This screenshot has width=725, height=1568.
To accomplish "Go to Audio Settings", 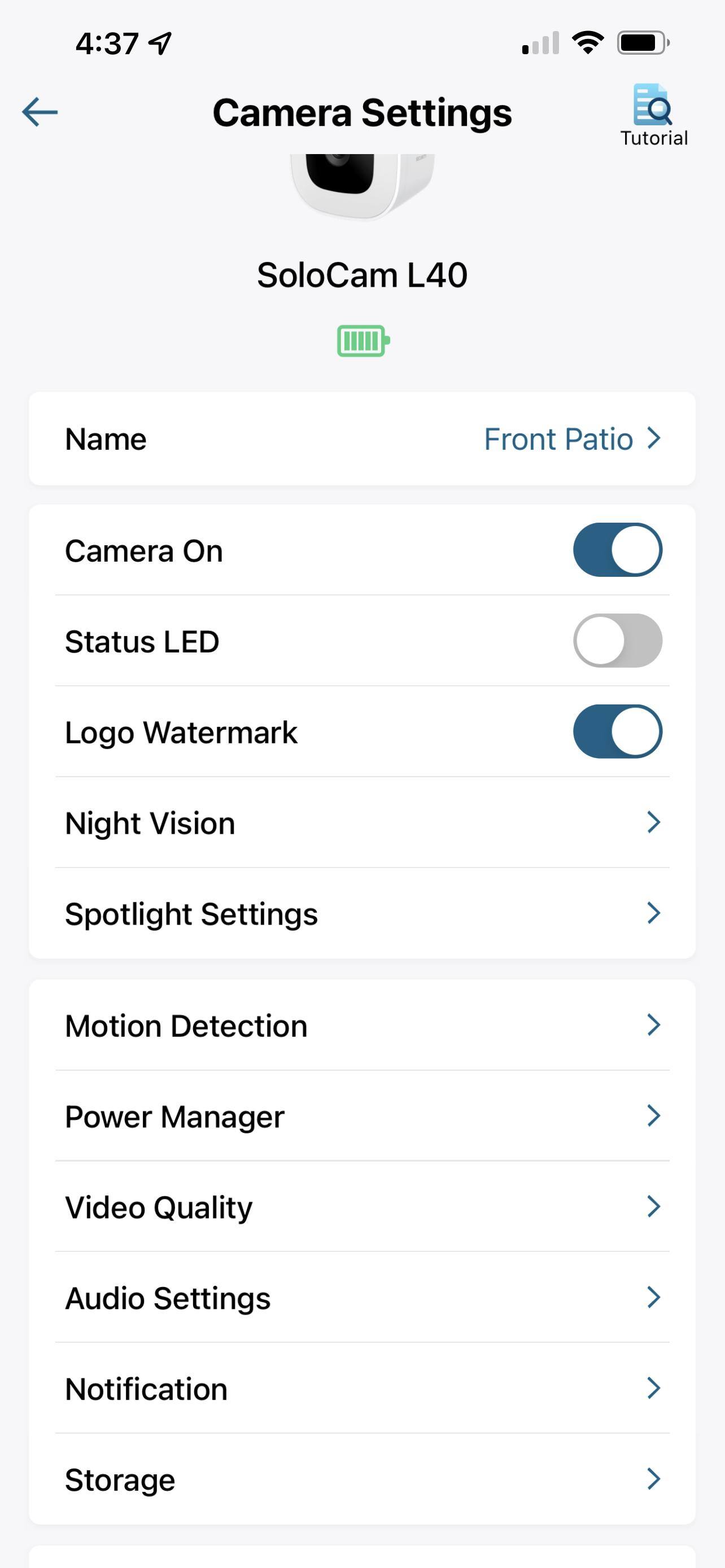I will [362, 1298].
